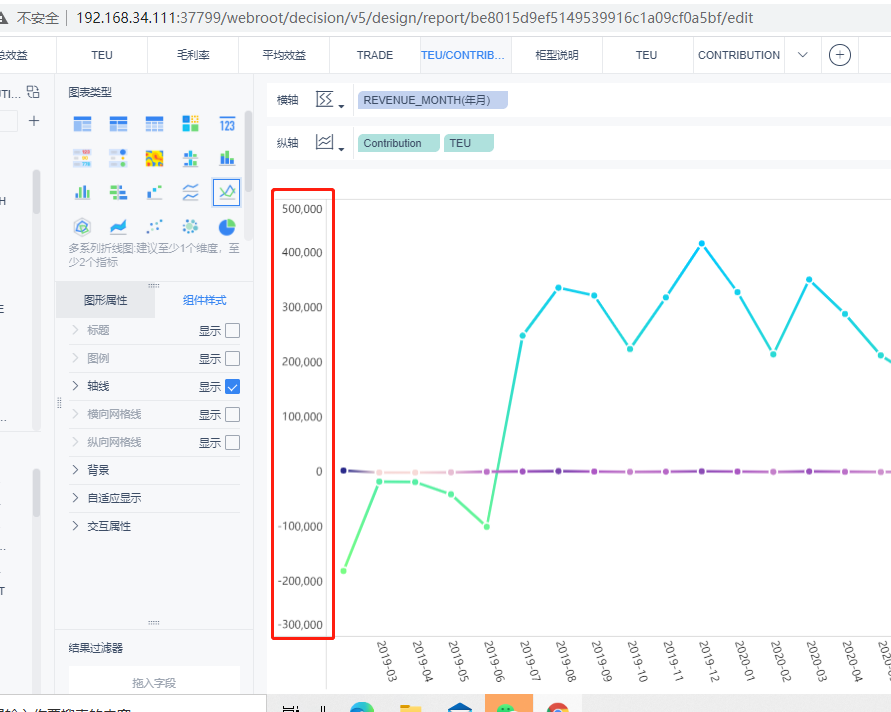Enable the 纵向网格线 display checkbox
The image size is (891, 712).
(232, 443)
